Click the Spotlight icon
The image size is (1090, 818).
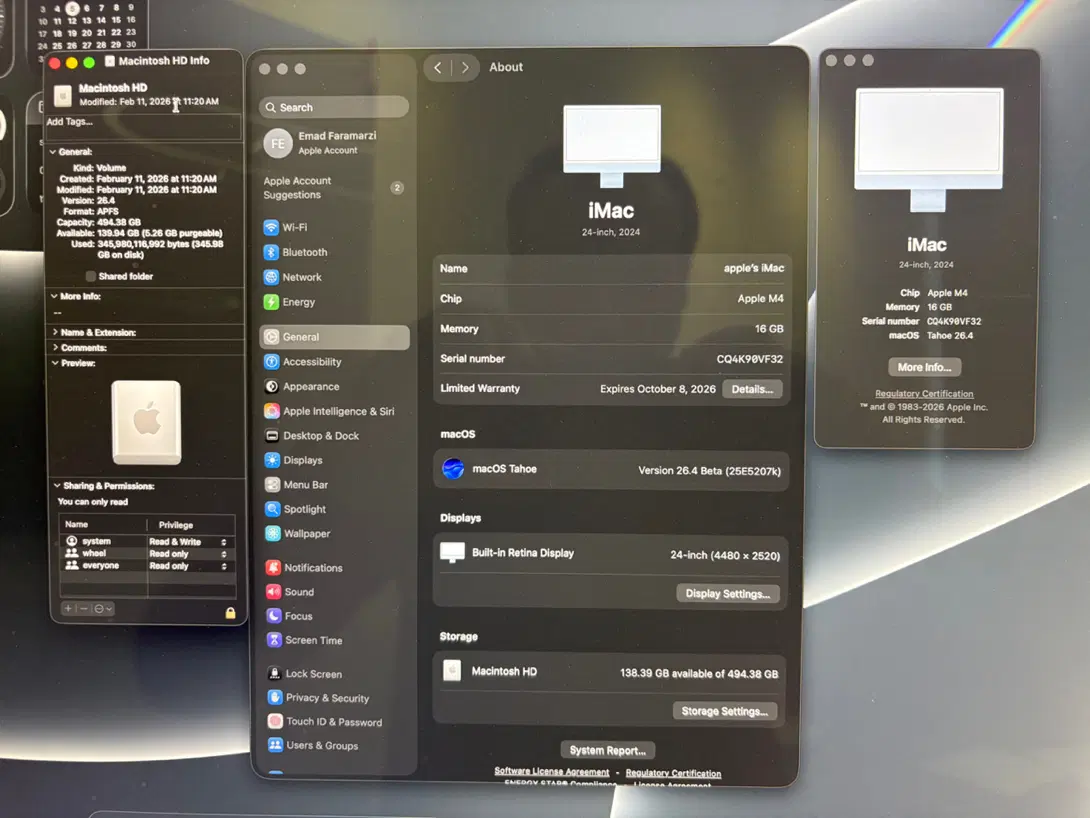pos(272,509)
